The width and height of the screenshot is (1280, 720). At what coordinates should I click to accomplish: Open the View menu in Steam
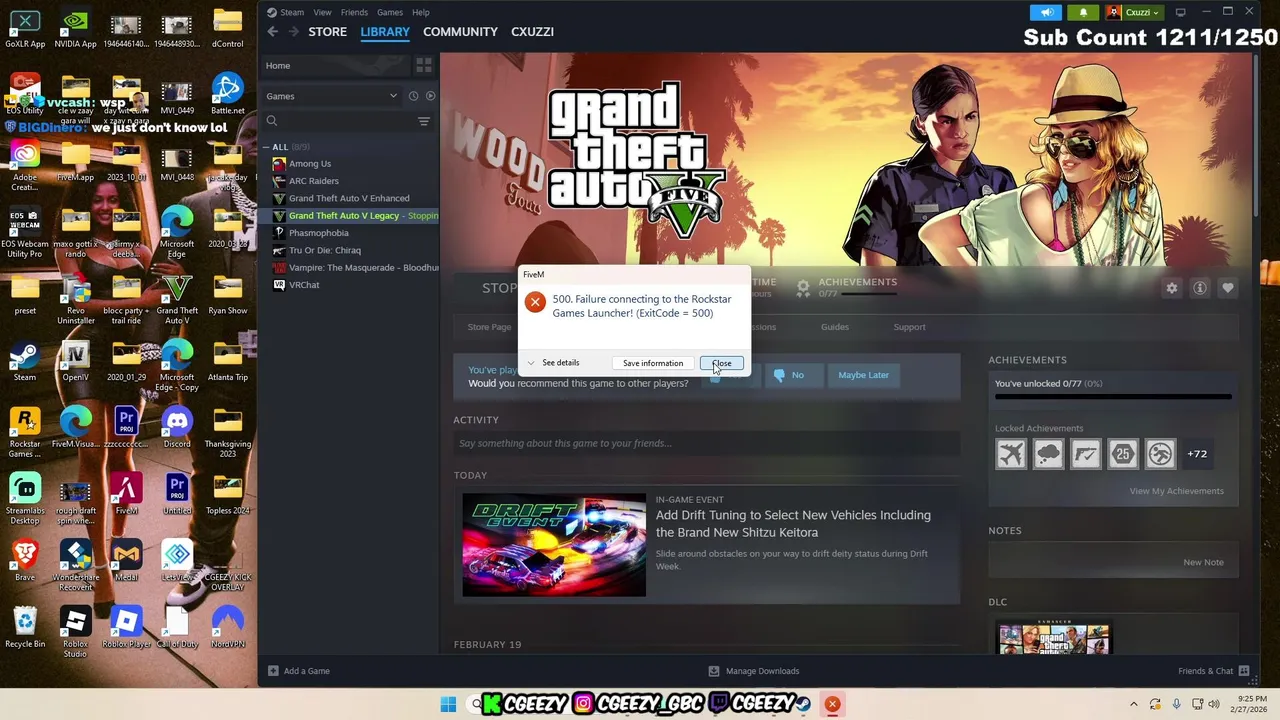point(322,12)
